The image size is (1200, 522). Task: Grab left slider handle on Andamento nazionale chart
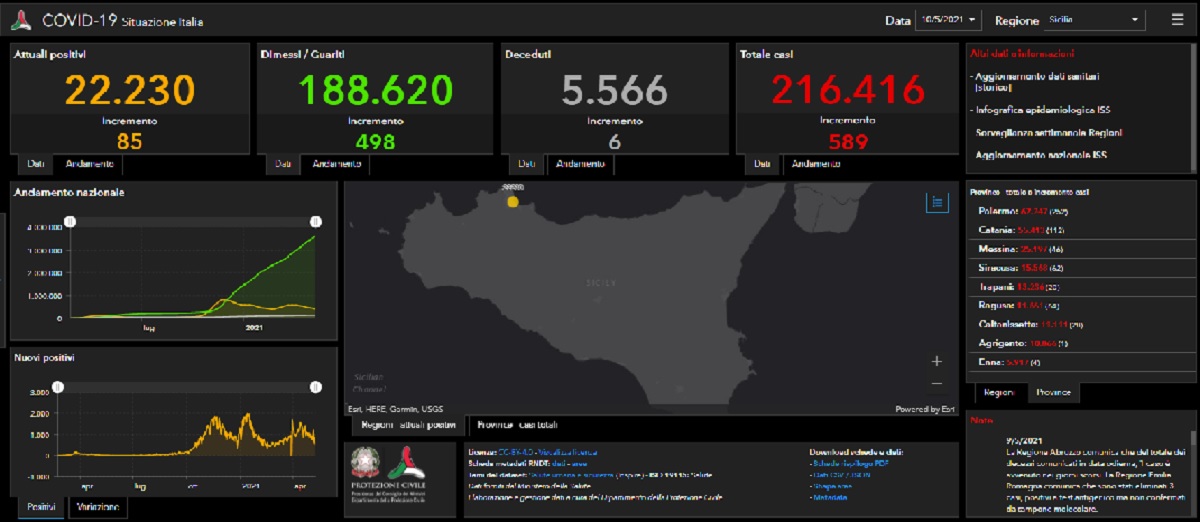pos(69,221)
